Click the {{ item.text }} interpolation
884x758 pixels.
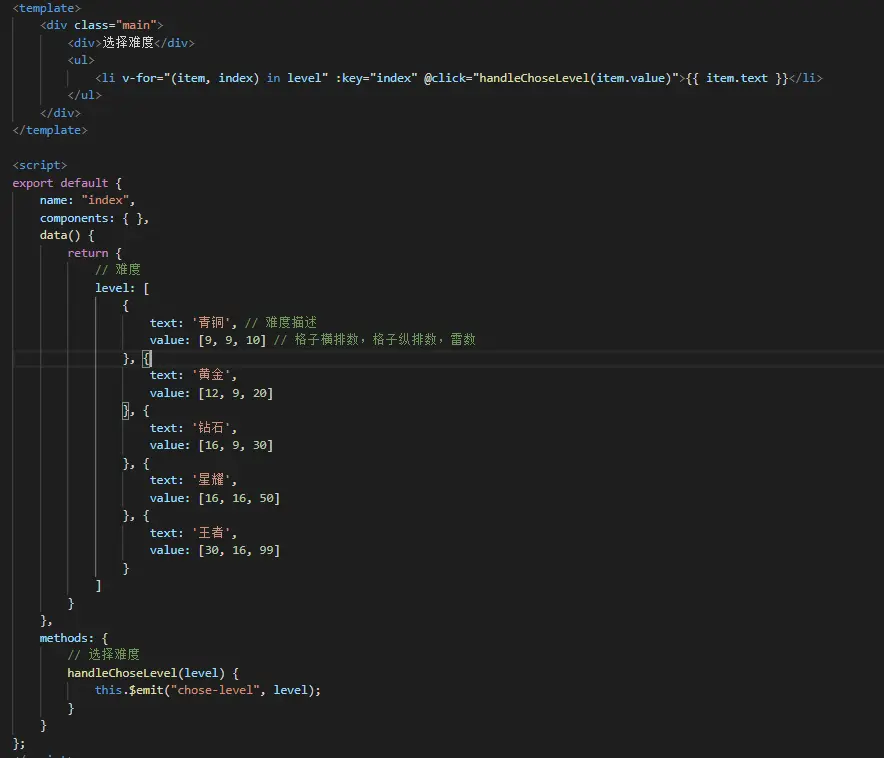pos(737,78)
